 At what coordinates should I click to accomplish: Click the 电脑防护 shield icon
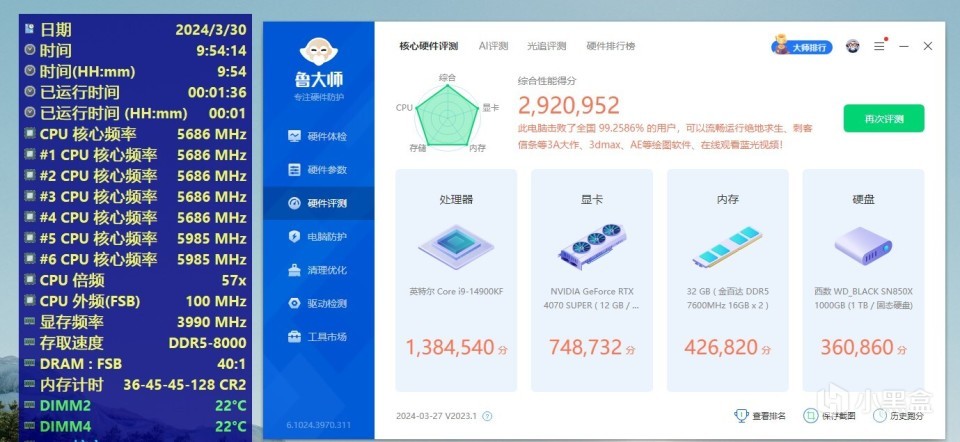[x=294, y=236]
